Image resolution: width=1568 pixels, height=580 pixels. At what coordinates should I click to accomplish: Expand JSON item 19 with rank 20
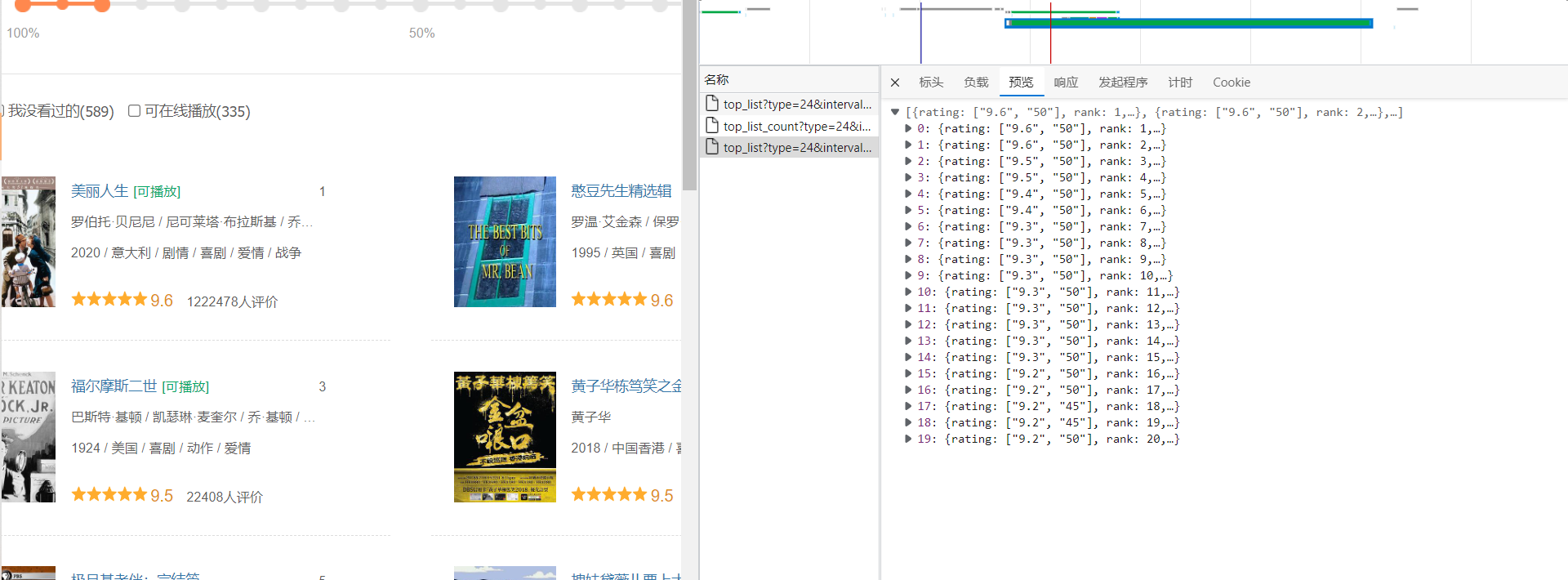(x=907, y=439)
